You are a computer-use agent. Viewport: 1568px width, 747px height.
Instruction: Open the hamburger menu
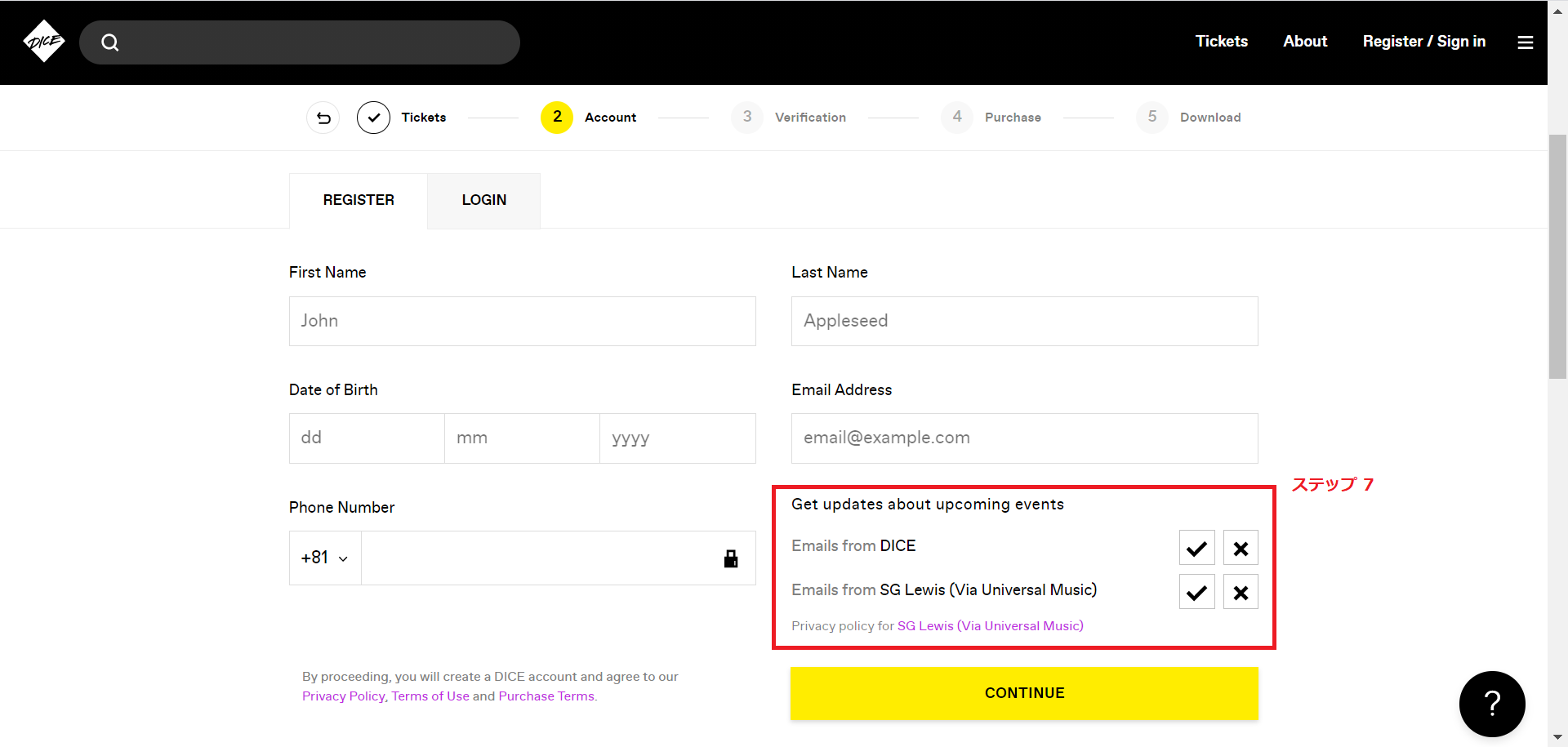click(x=1525, y=42)
